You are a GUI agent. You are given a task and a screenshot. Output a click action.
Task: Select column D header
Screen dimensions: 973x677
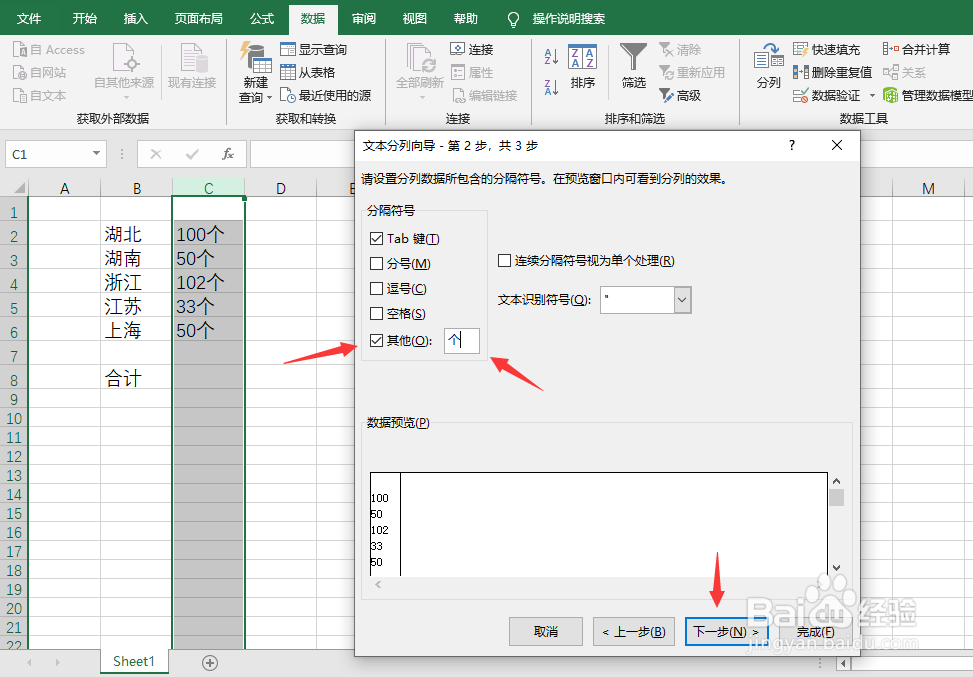click(x=280, y=188)
